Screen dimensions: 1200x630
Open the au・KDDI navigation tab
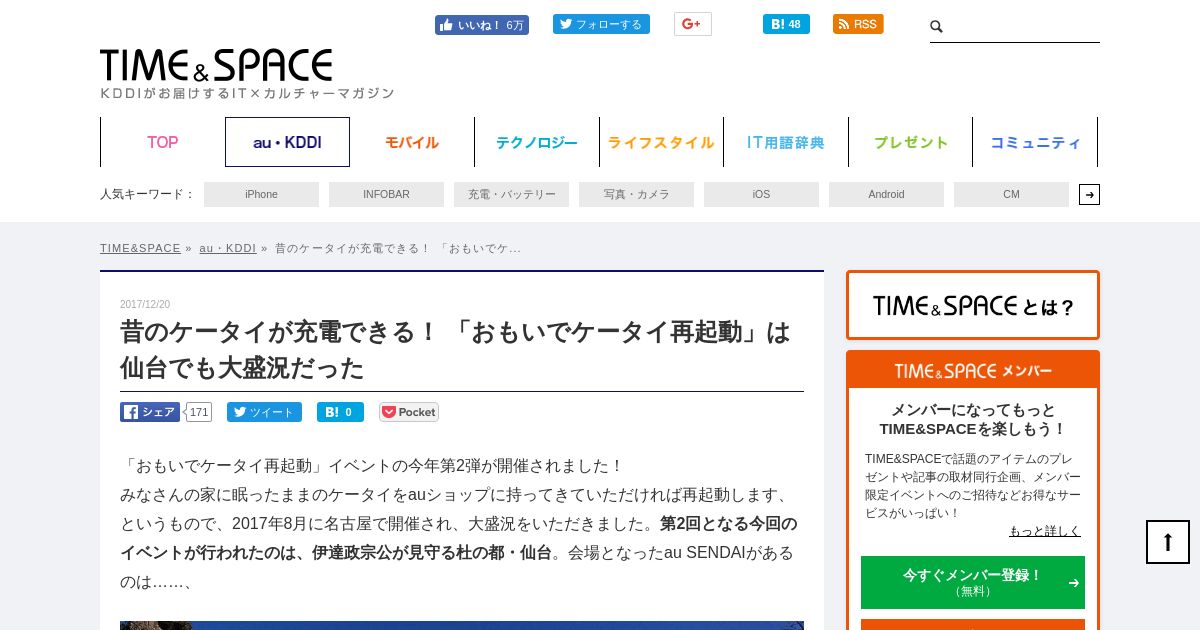point(287,142)
